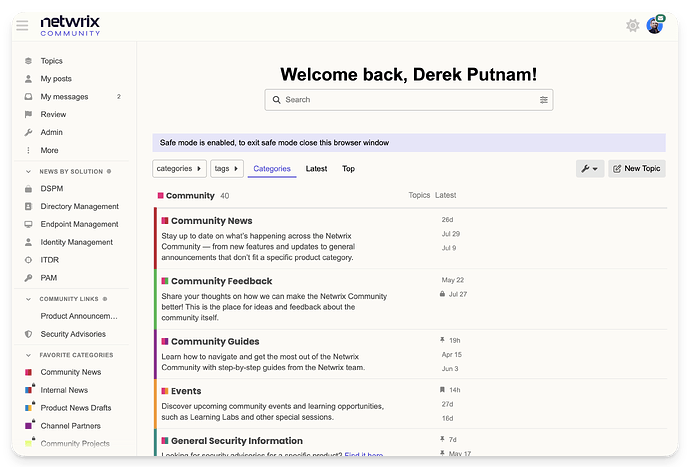Open advanced search filters icon
Viewport: 690px width, 467px height.
tap(543, 100)
